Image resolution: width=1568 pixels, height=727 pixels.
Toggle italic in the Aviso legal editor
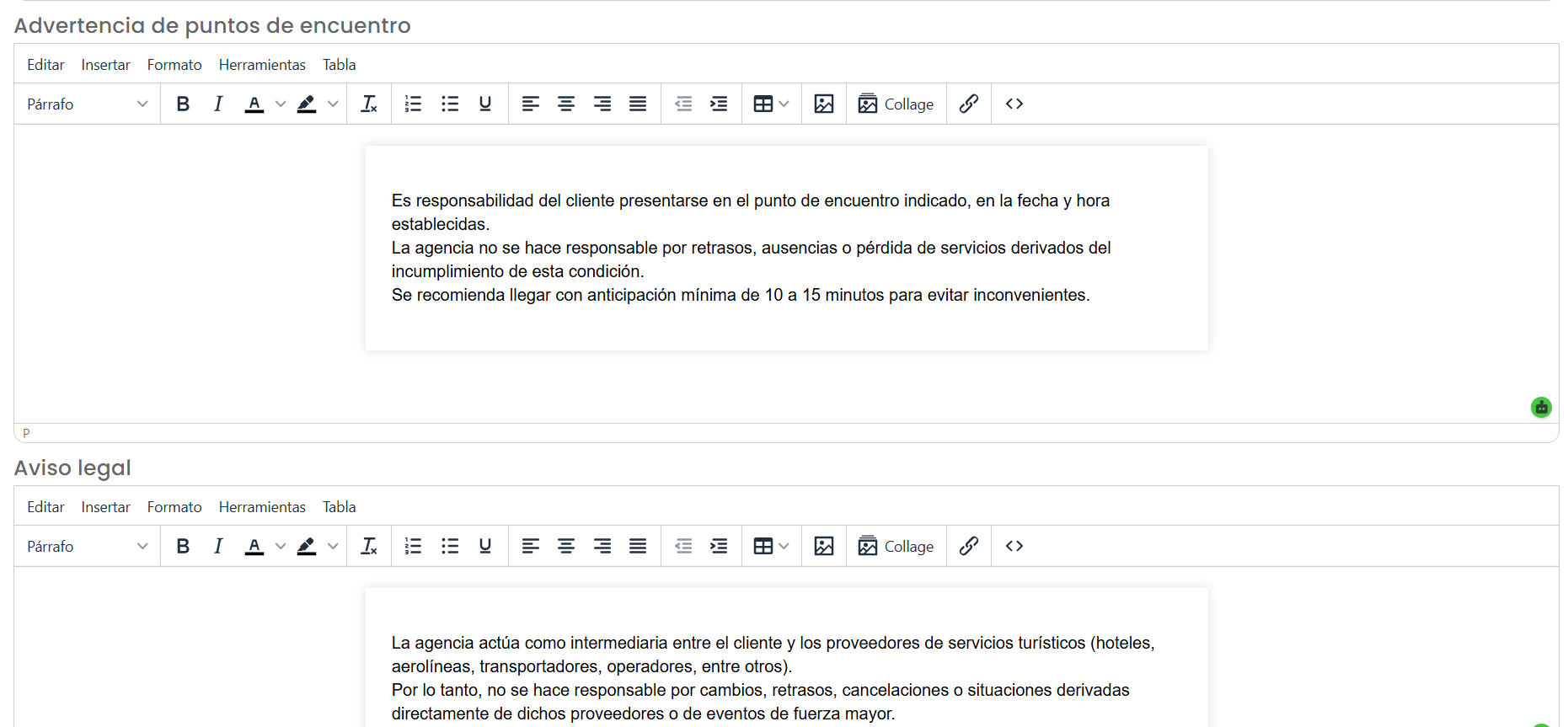pos(218,546)
